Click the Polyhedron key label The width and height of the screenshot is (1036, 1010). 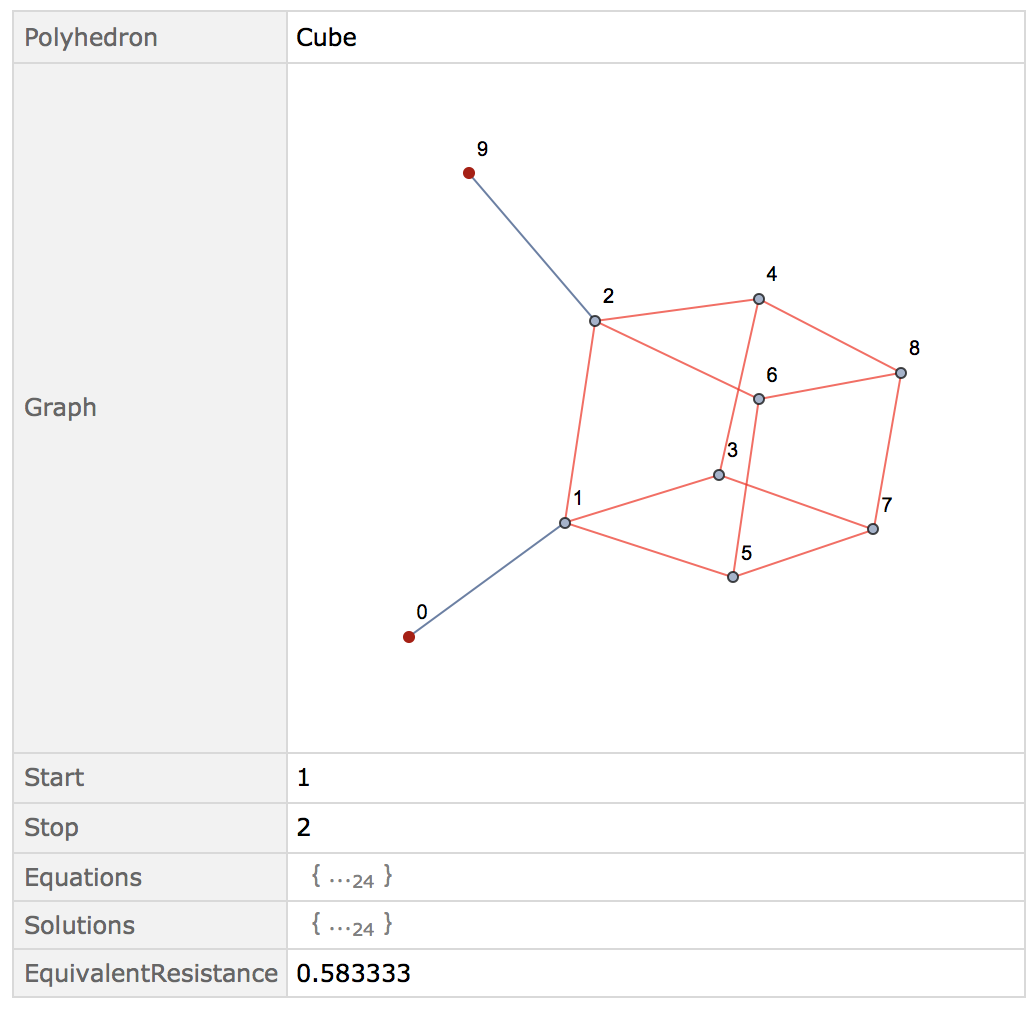[x=91, y=38]
